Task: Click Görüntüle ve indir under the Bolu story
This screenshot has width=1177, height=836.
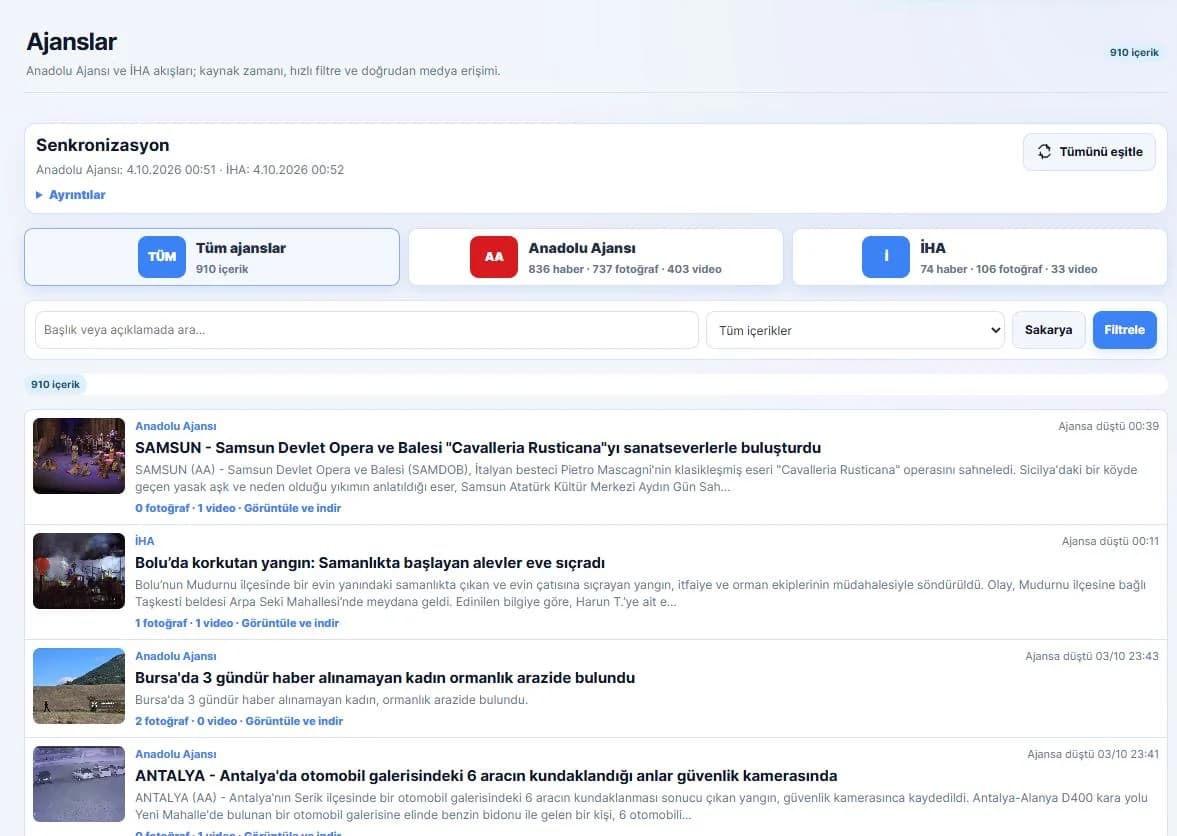Action: (x=290, y=623)
